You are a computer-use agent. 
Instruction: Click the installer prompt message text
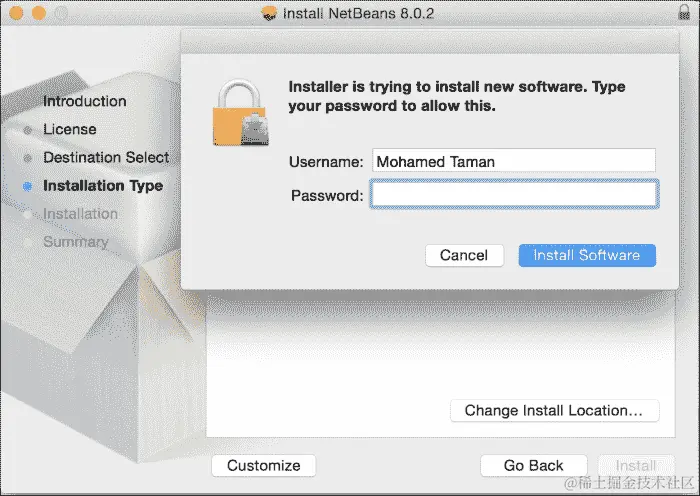[x=457, y=96]
